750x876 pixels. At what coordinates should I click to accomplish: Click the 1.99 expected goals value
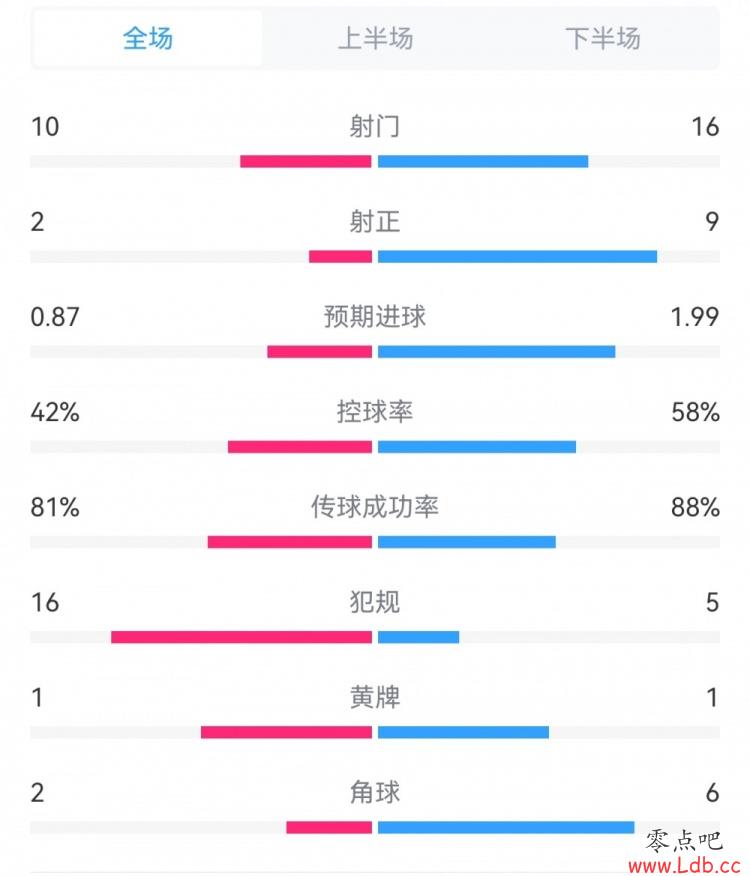click(695, 317)
